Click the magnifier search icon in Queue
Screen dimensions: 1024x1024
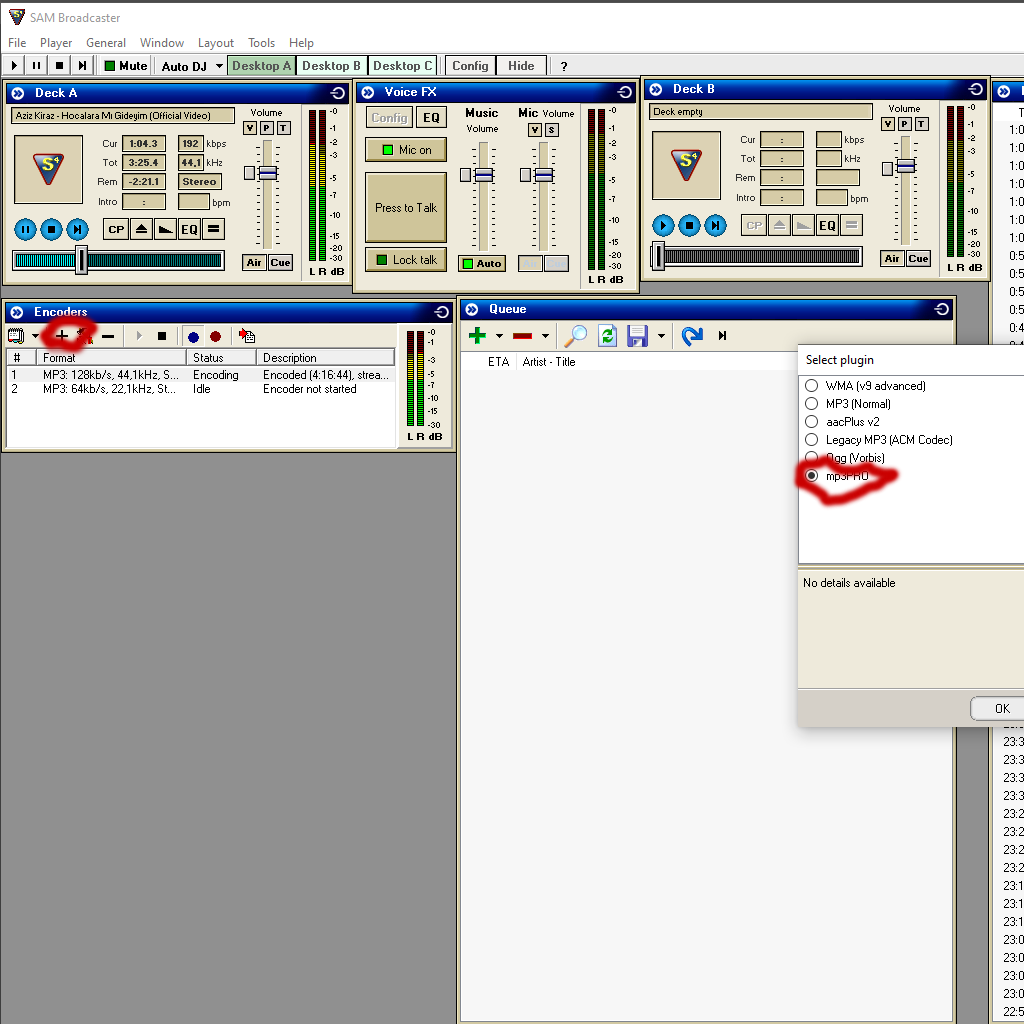pyautogui.click(x=575, y=336)
